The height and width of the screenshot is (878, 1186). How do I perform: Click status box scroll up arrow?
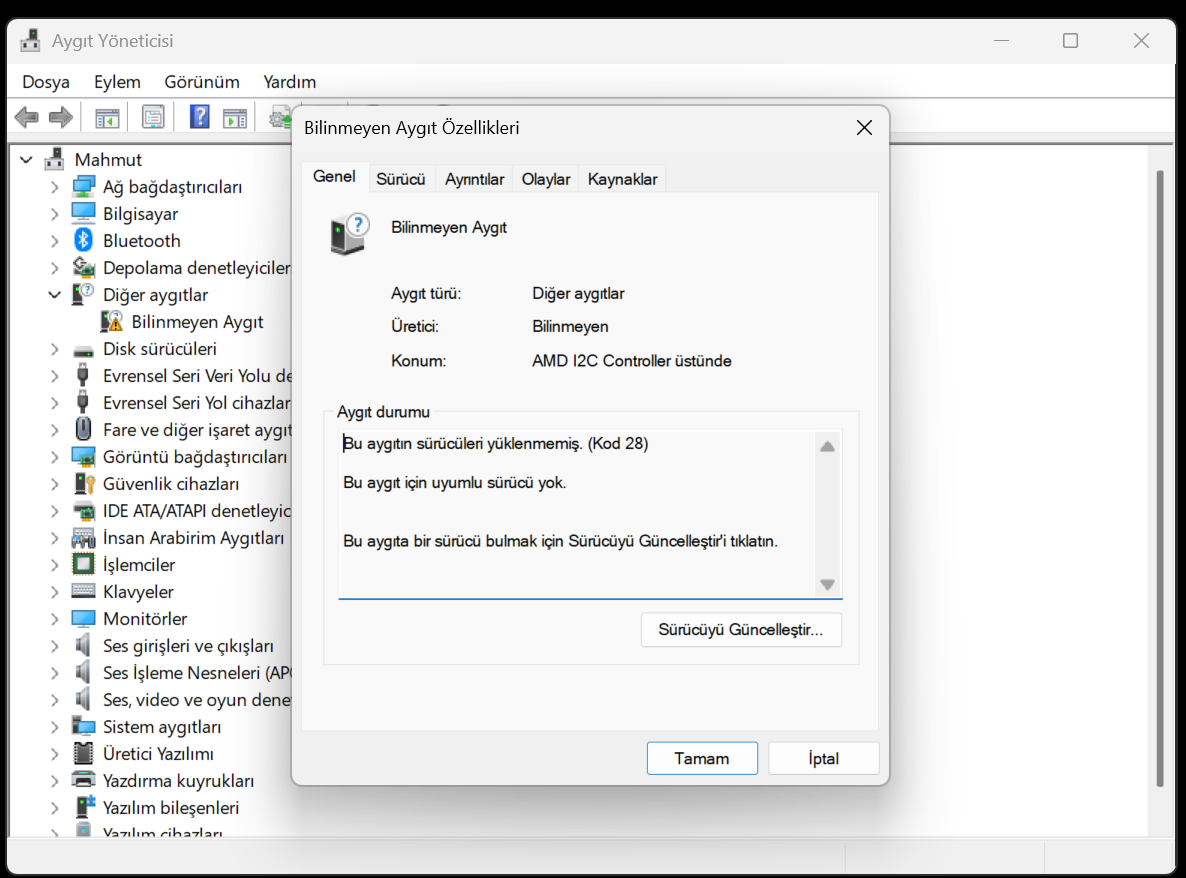point(827,446)
